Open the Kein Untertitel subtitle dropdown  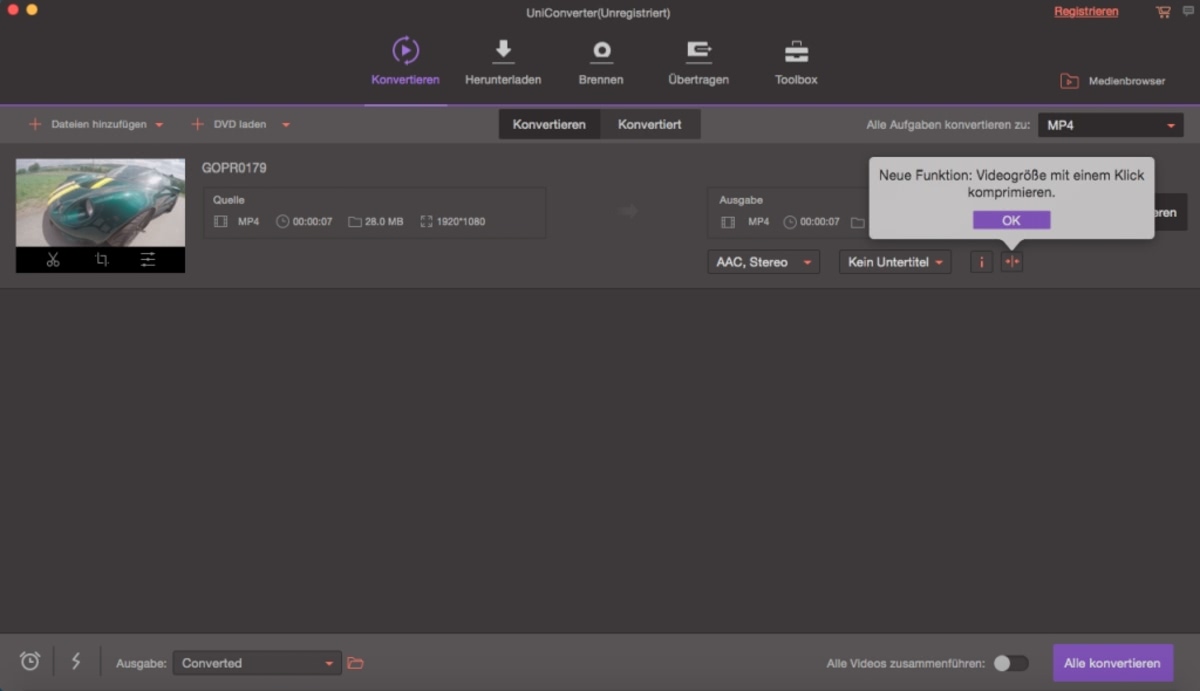[x=895, y=262]
